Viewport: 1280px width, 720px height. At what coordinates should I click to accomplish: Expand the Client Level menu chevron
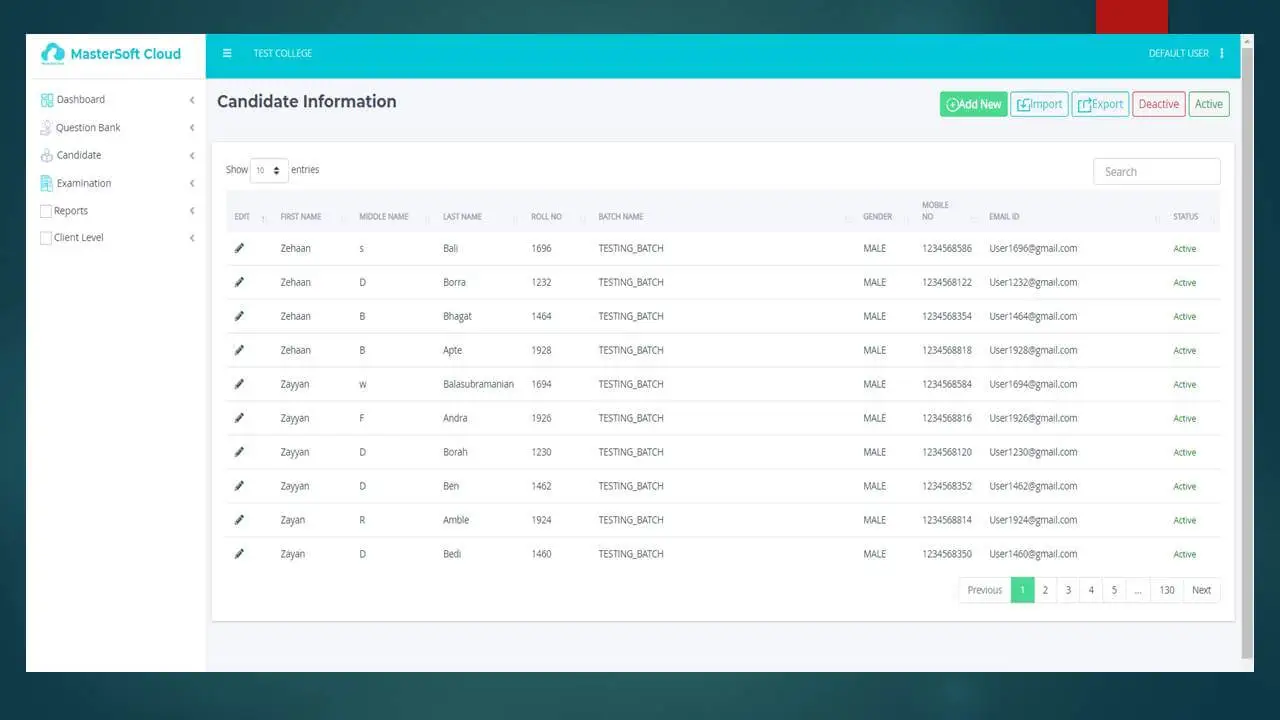pyautogui.click(x=192, y=238)
